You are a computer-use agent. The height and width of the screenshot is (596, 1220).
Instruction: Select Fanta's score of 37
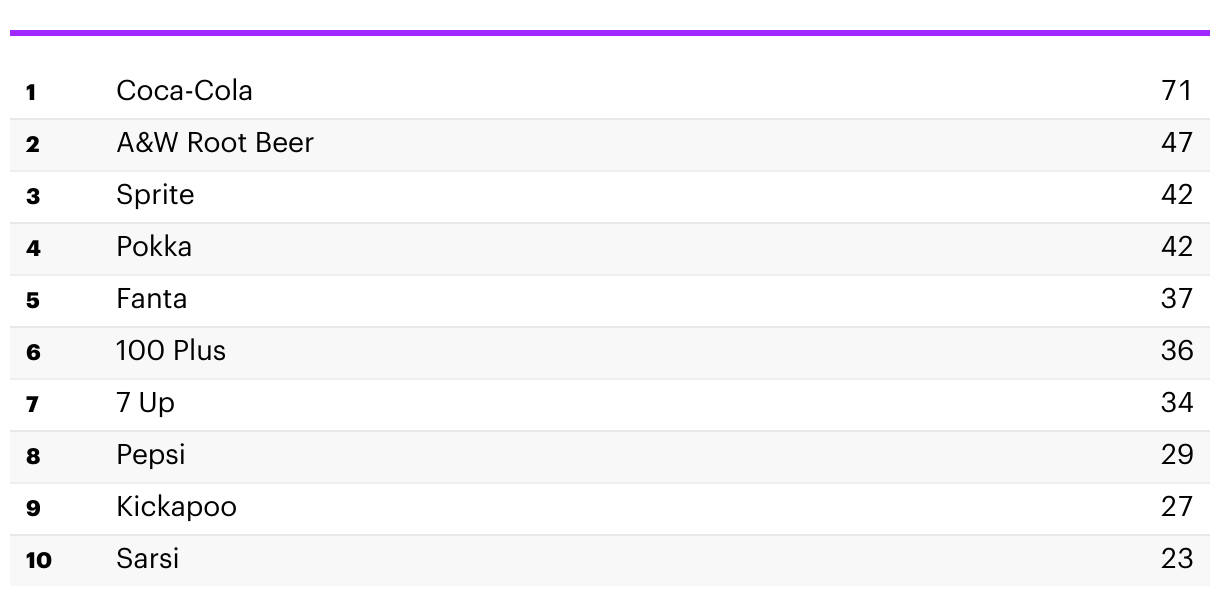(x=1177, y=299)
